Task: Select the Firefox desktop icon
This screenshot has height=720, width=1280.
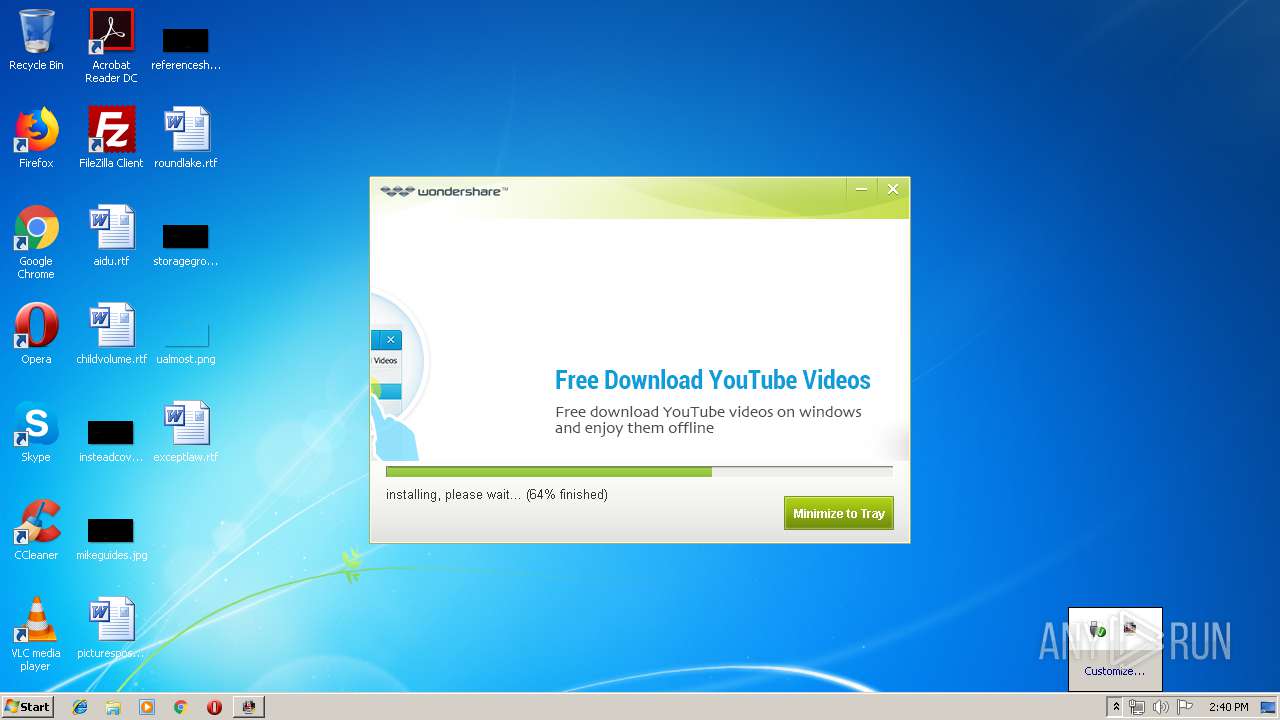Action: pos(36,138)
